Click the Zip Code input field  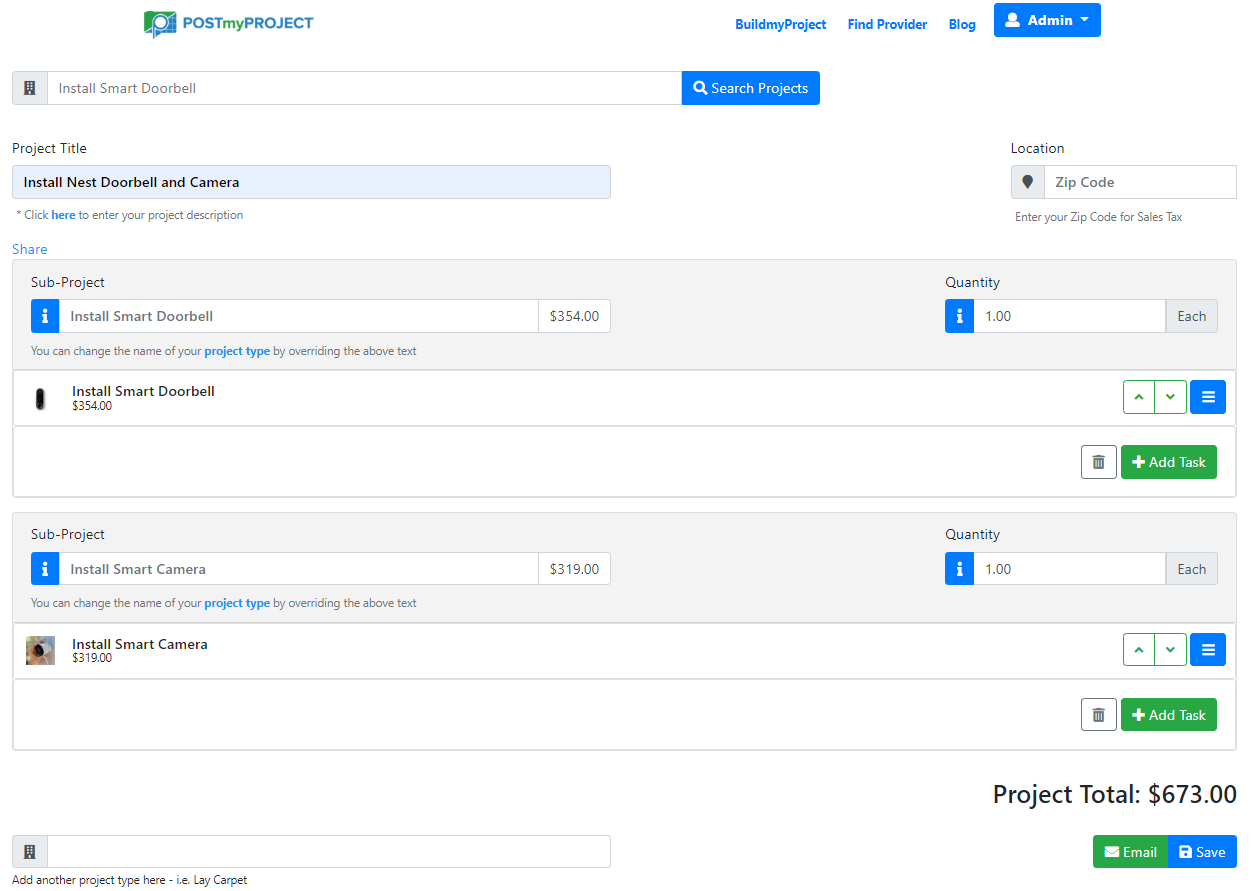(1140, 182)
